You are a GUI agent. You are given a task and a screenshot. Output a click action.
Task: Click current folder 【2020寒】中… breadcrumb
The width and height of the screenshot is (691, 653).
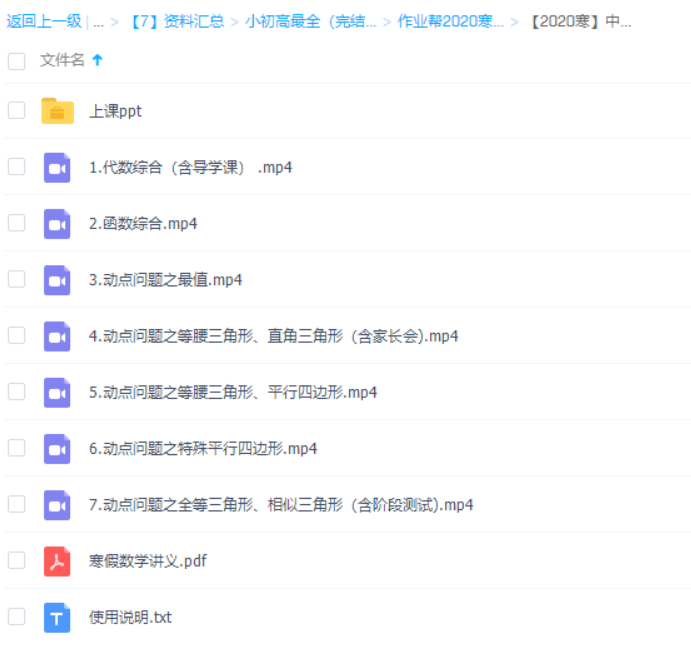tap(580, 21)
